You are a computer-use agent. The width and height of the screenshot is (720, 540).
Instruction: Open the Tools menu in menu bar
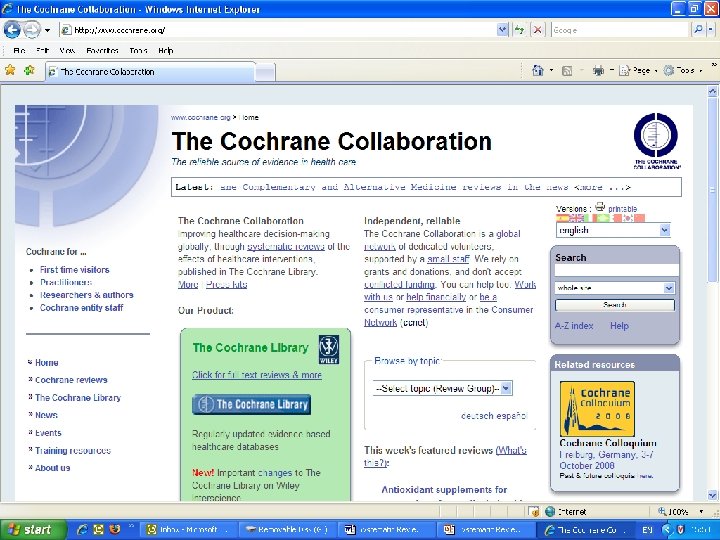(138, 51)
